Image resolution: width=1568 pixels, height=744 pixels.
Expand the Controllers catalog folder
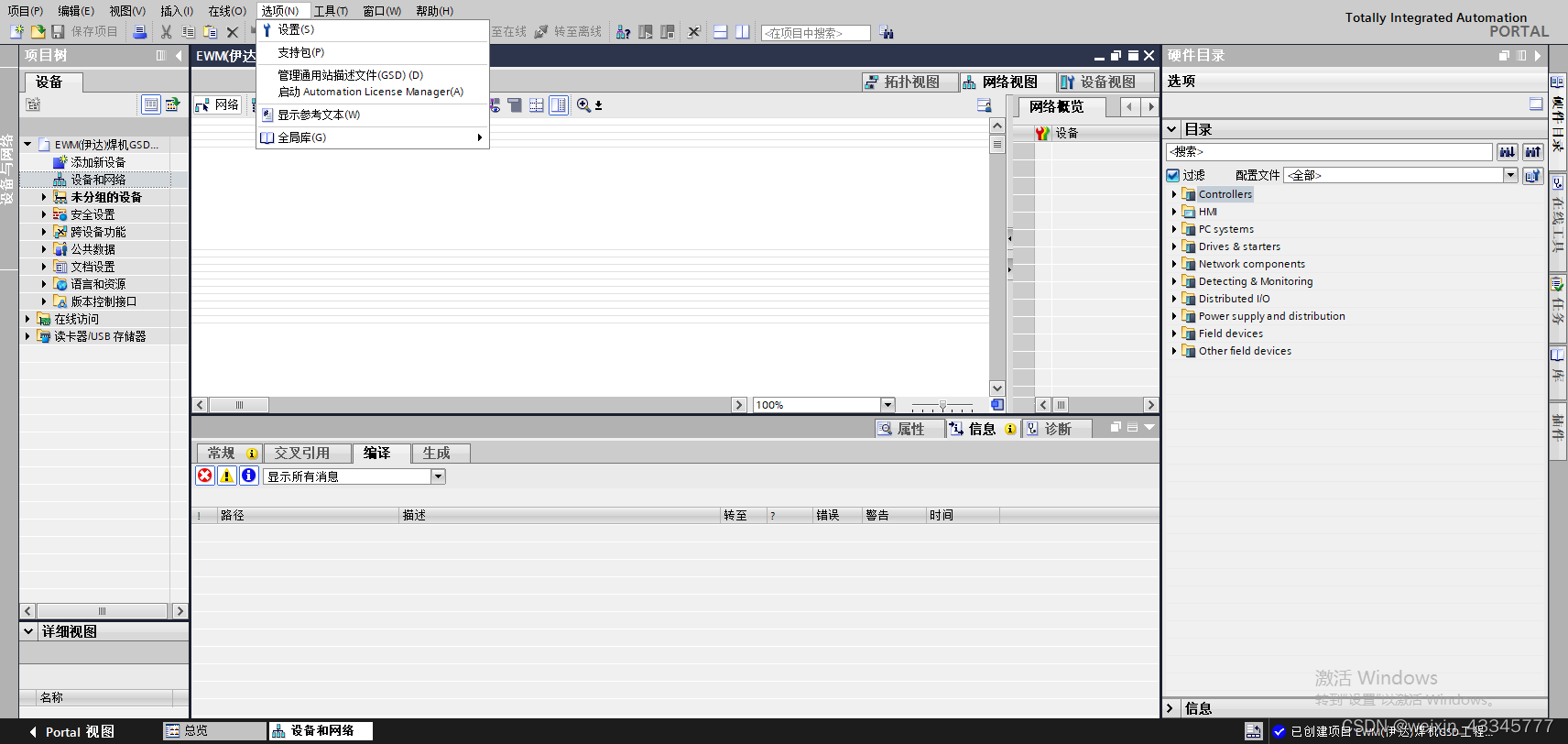click(x=1174, y=194)
